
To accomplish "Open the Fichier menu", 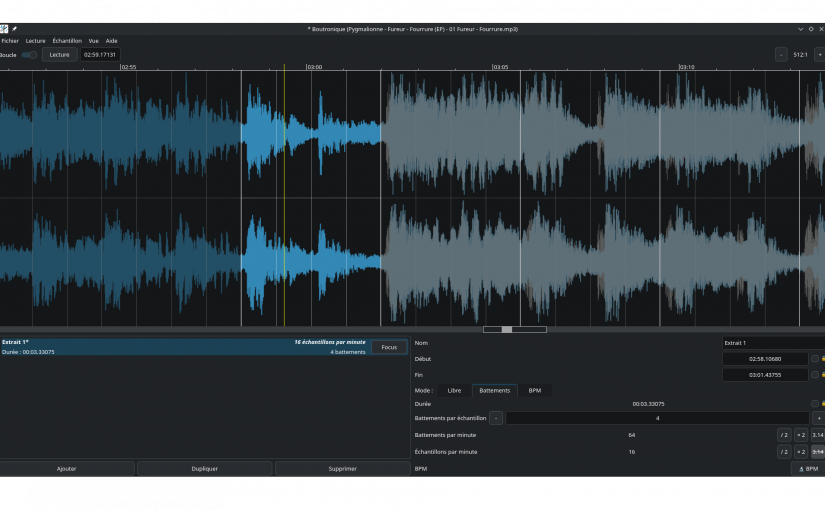I will point(10,41).
